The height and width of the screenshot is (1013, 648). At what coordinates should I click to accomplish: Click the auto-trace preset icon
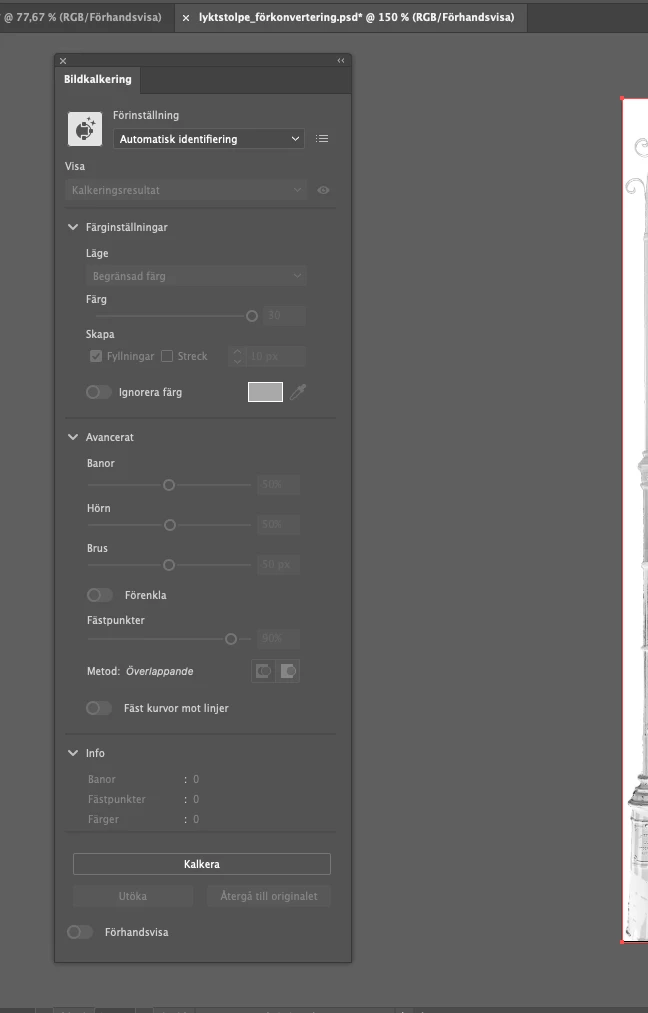click(x=85, y=129)
